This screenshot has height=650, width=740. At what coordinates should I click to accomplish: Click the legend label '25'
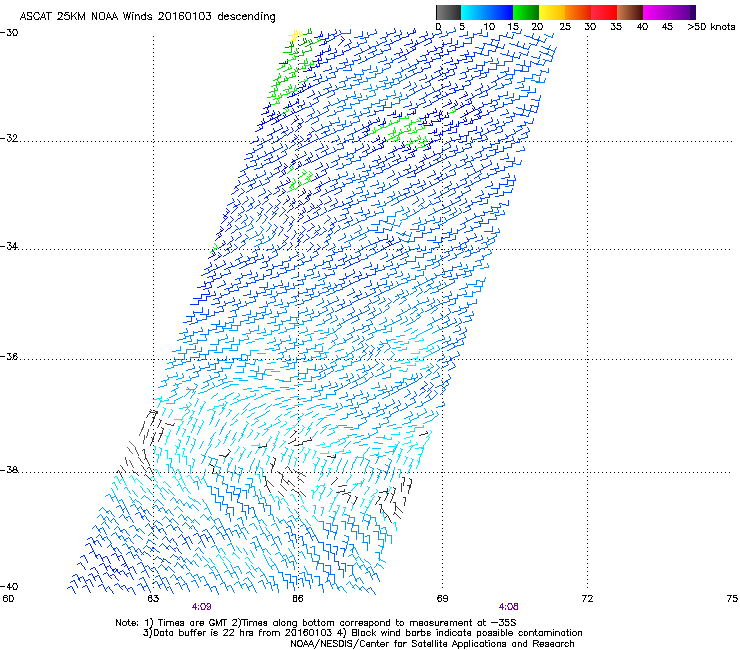[x=564, y=27]
